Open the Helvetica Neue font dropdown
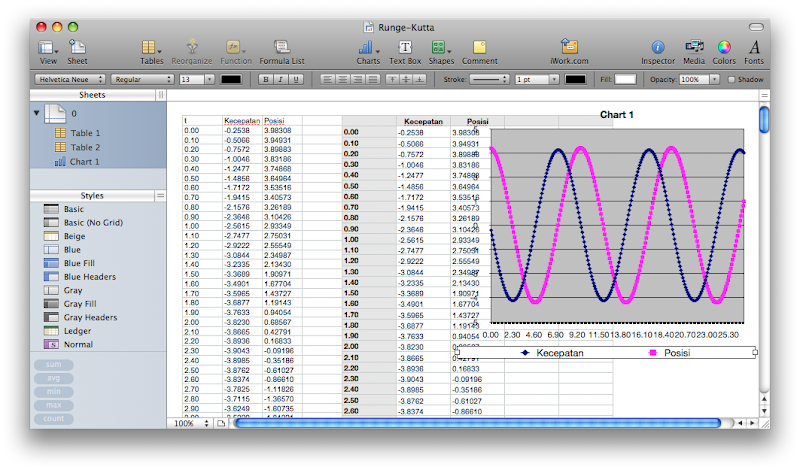 (x=69, y=79)
